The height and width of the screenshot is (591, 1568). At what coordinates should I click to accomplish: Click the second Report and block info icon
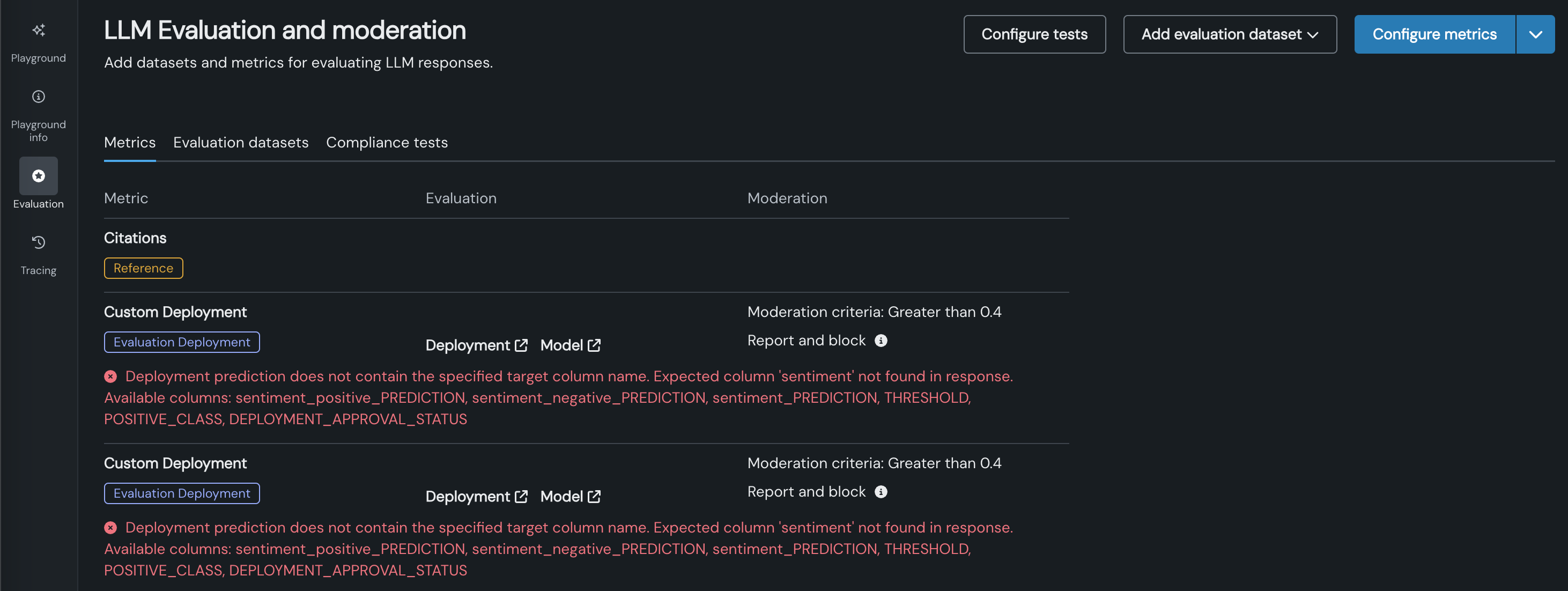[x=881, y=492]
